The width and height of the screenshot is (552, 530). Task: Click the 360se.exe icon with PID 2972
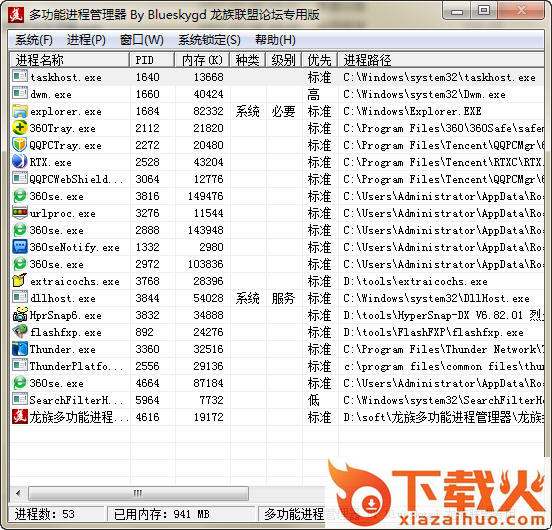tap(20, 264)
